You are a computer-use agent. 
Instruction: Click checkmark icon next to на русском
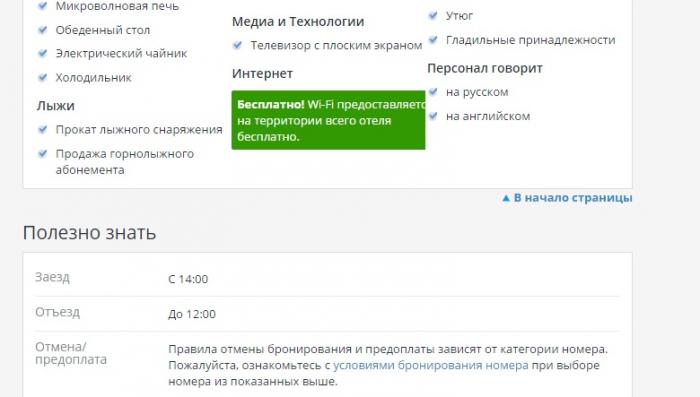[433, 92]
